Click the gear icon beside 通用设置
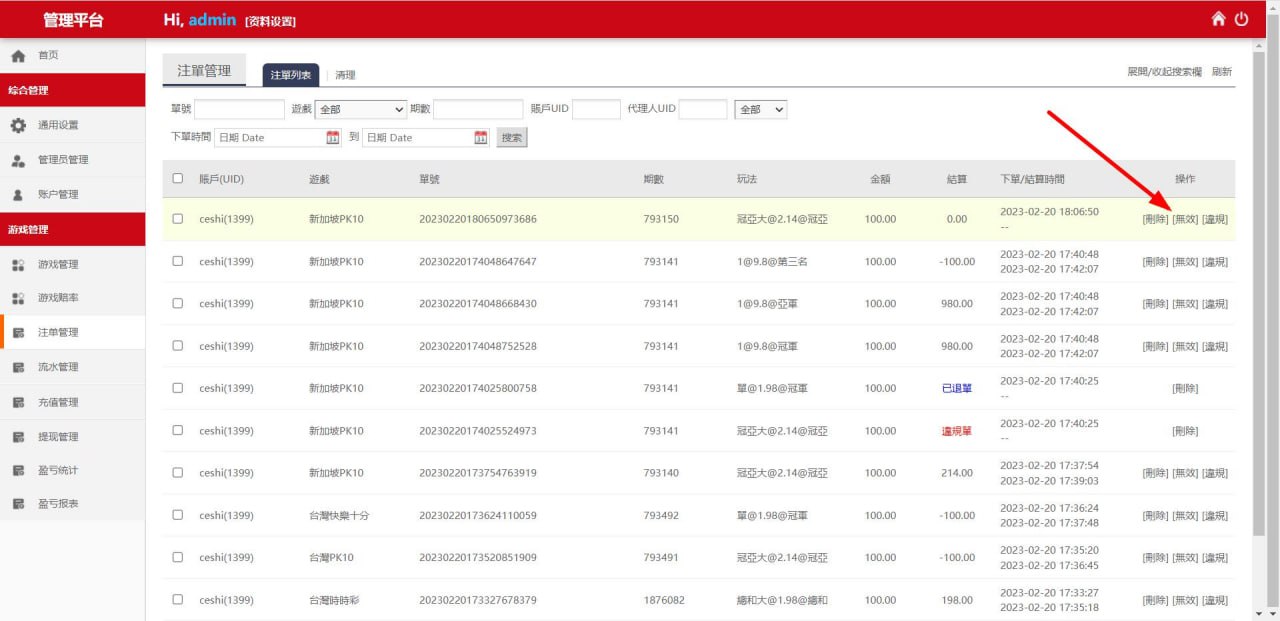 pos(18,125)
